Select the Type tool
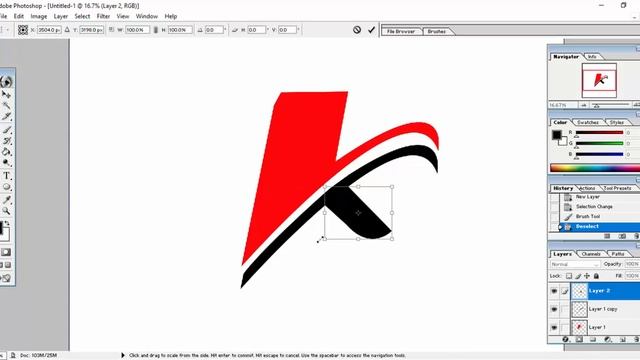The height and width of the screenshot is (360, 640). click(7, 176)
